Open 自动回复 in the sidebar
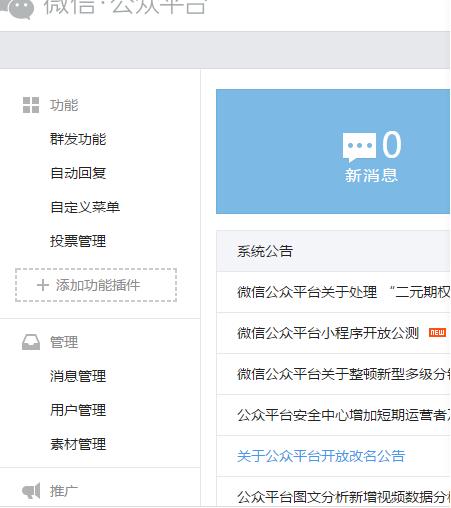 (x=78, y=173)
